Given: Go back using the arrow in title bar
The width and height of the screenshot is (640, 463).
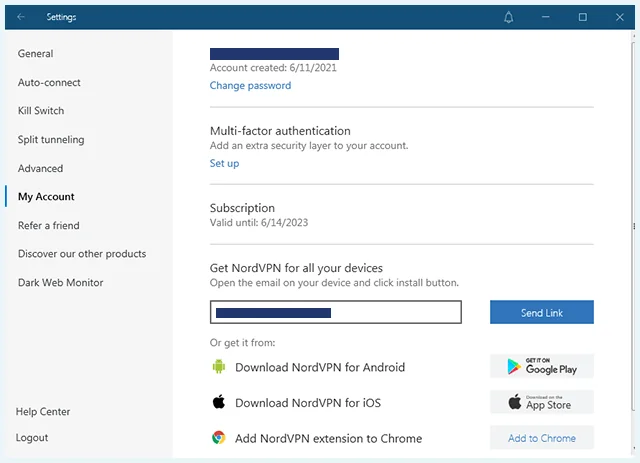Looking at the screenshot, I should (21, 17).
